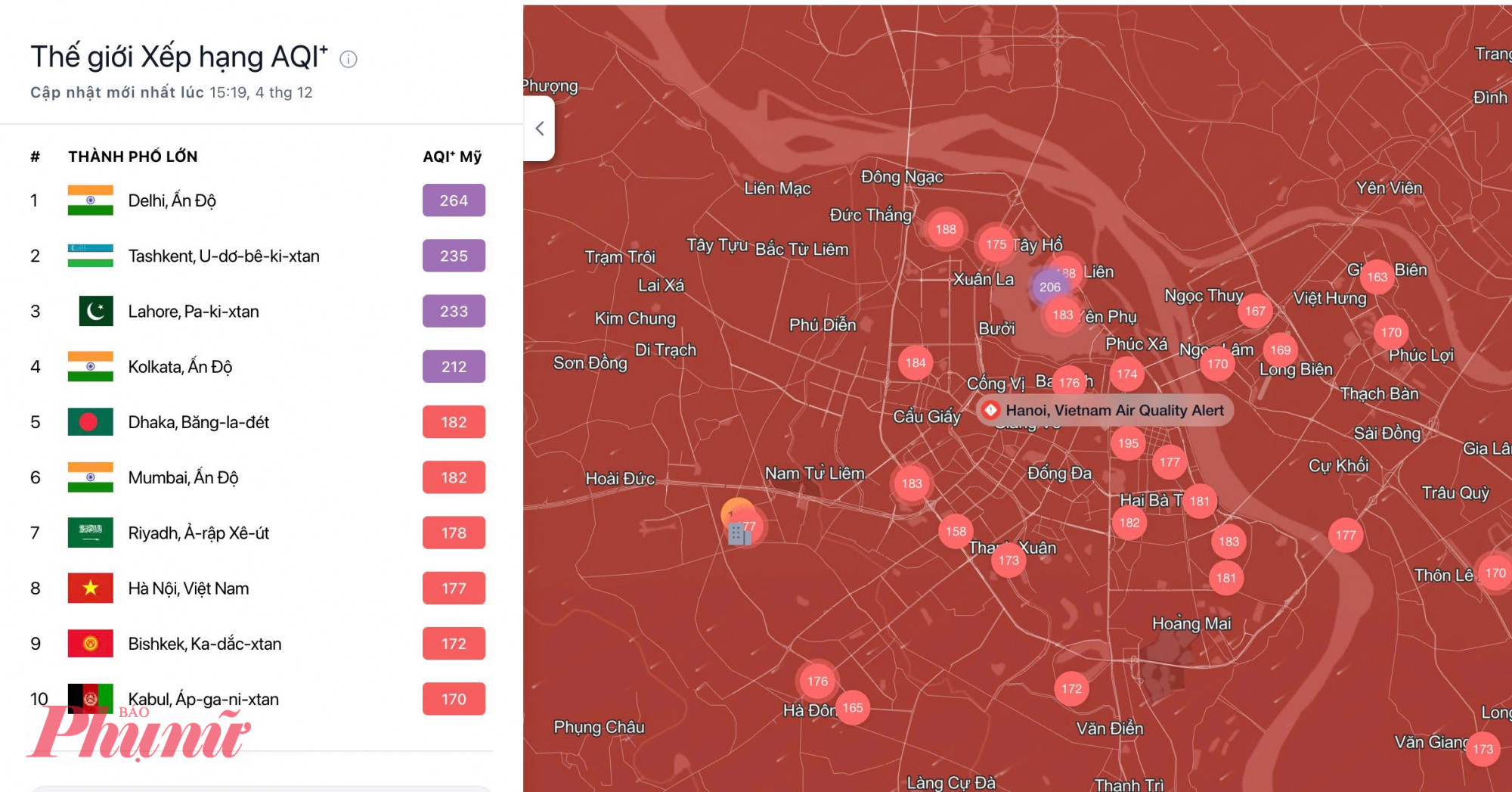Open Hà Nội, Việt Nam ranking entry
The height and width of the screenshot is (792, 1512).
188,588
